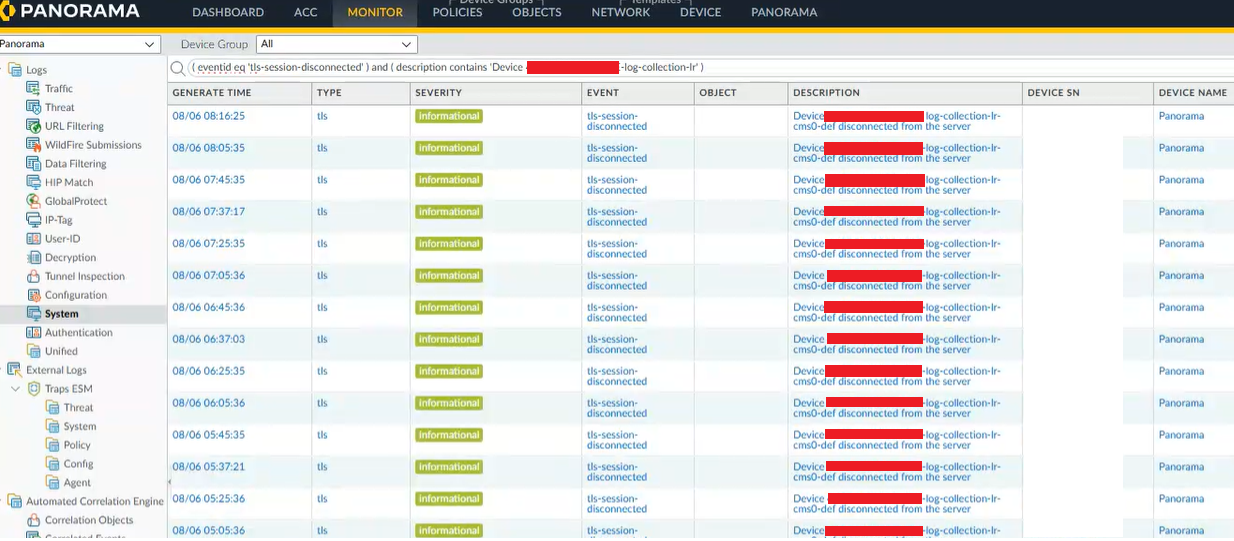Open the Device Group All dropdown
This screenshot has height=541, width=1234.
(x=336, y=44)
